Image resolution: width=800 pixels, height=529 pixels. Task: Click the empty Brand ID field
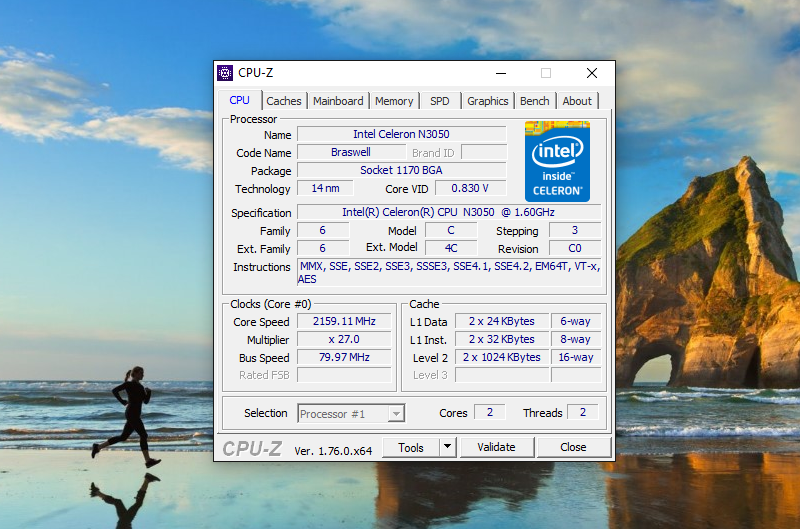tap(484, 152)
